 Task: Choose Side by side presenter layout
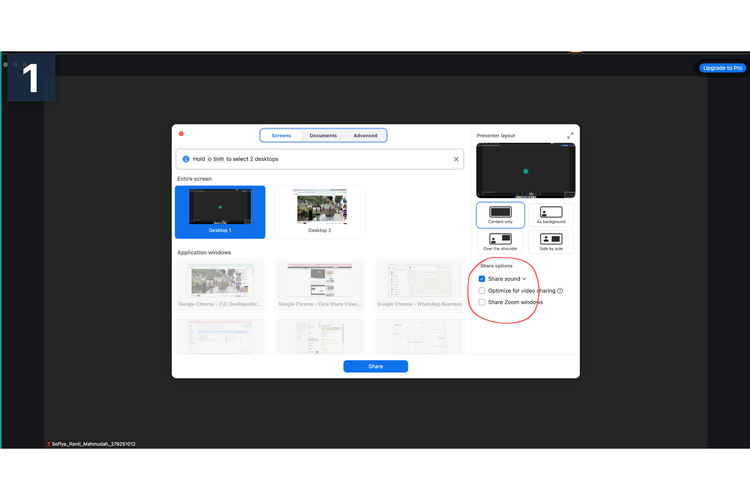click(x=551, y=242)
